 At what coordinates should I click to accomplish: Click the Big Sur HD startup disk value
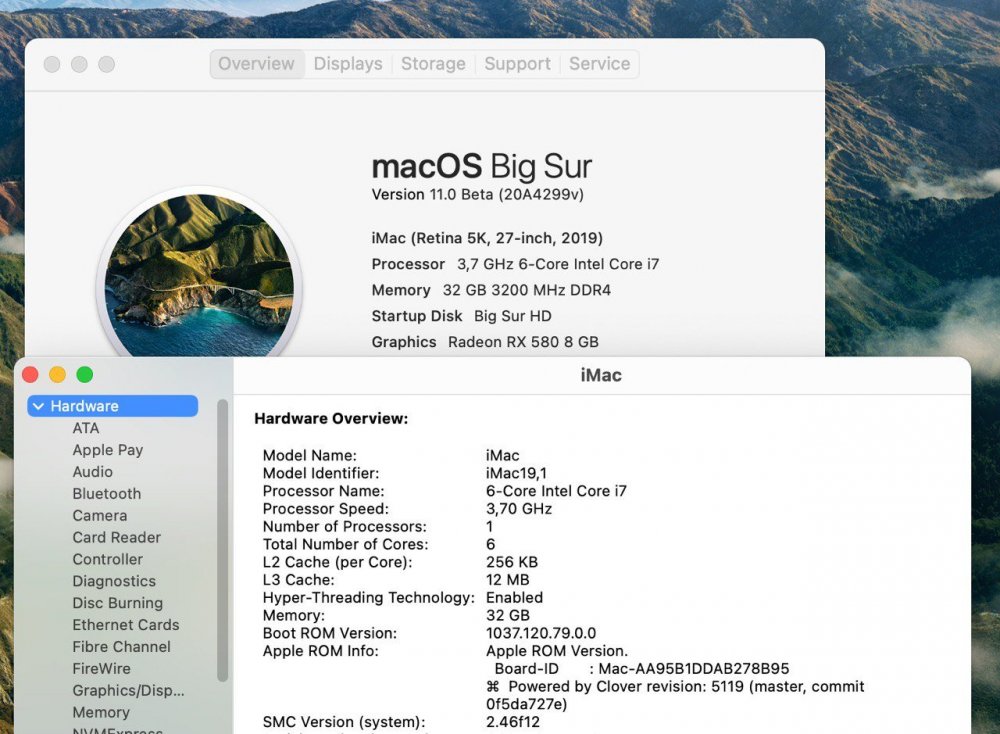[x=513, y=316]
